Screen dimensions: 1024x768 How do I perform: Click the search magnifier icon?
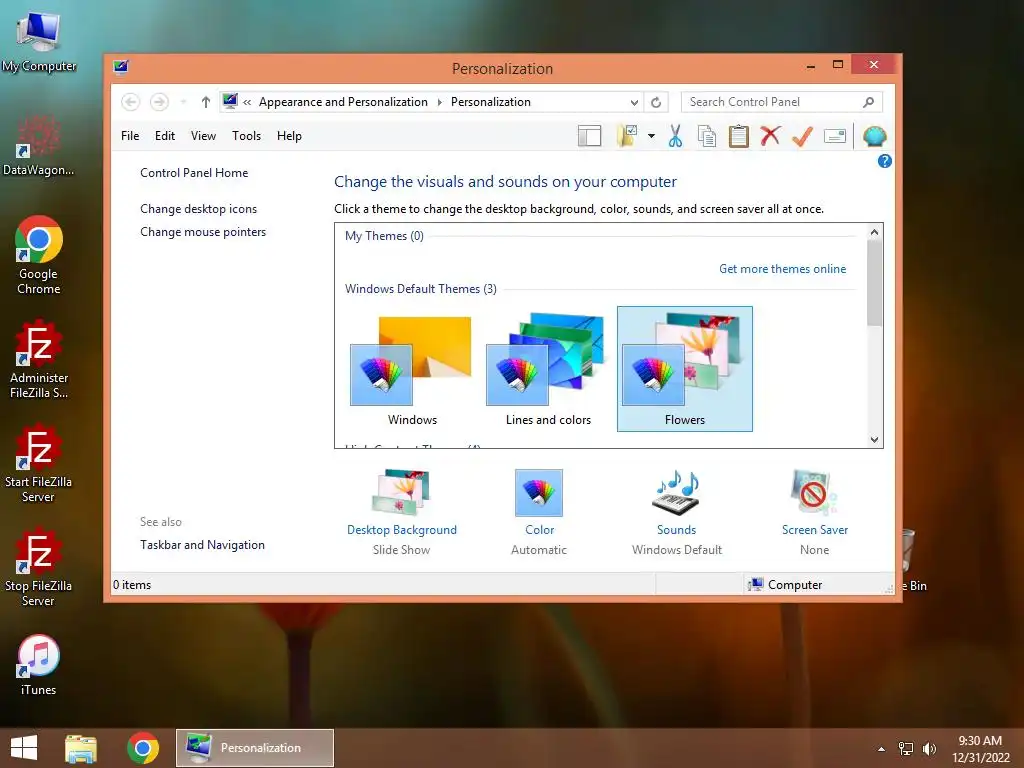click(868, 102)
